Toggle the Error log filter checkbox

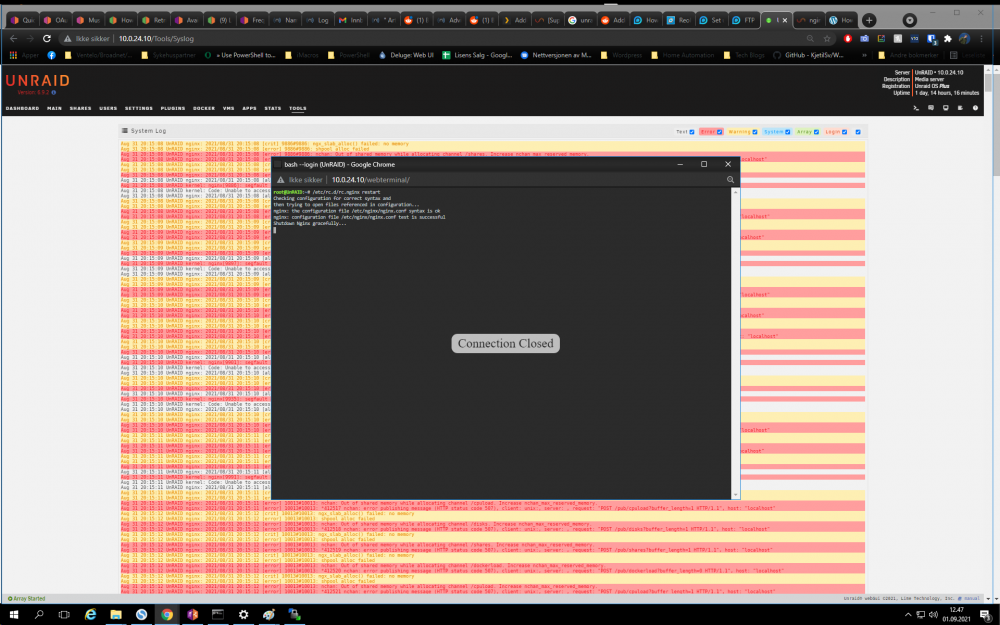click(x=719, y=132)
